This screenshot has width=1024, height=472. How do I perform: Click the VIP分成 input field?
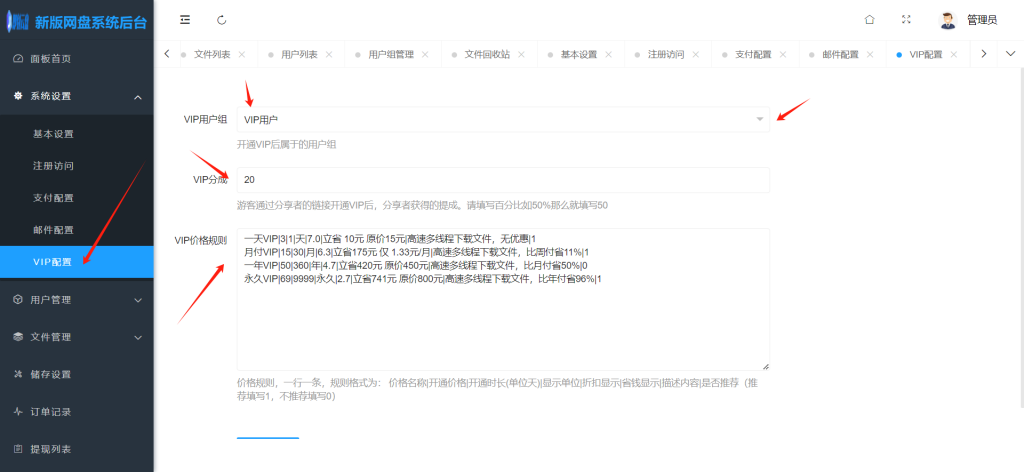point(503,180)
